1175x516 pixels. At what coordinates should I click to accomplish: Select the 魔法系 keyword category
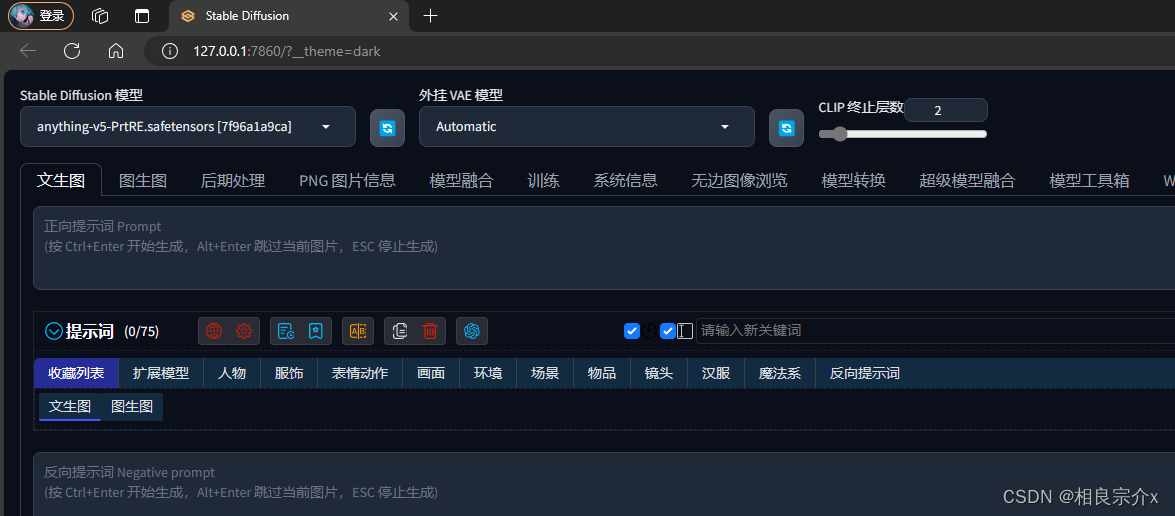coord(780,373)
